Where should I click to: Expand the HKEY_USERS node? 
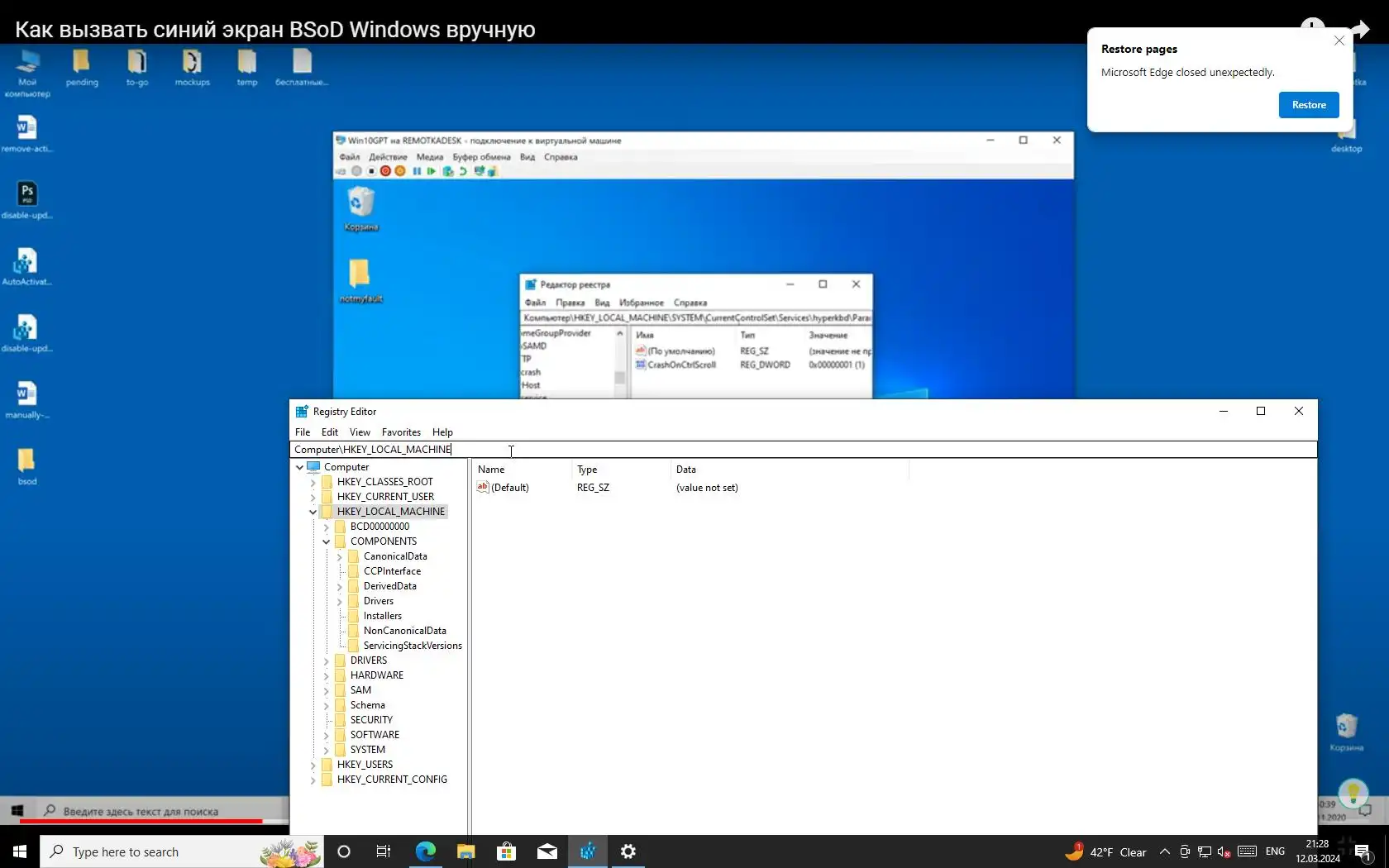[x=313, y=765]
